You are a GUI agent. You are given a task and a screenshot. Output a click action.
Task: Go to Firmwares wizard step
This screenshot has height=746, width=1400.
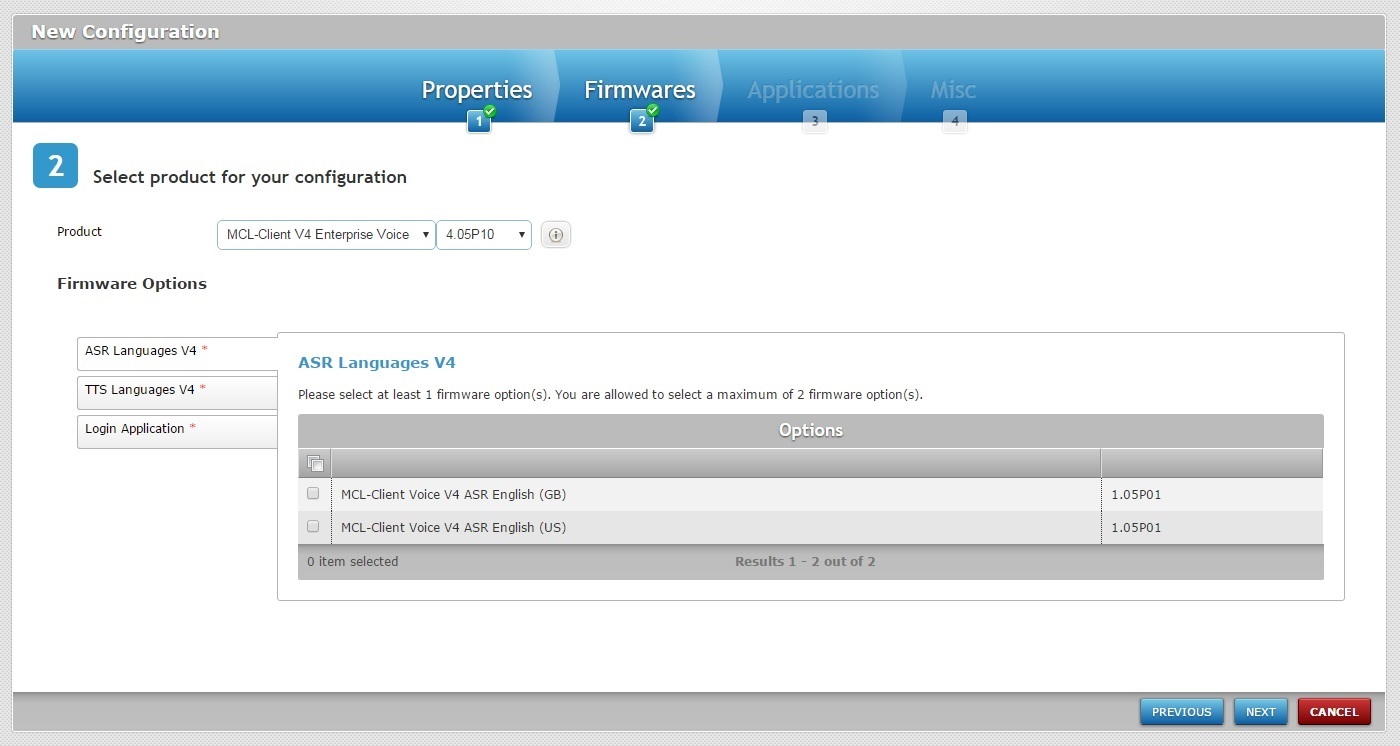[x=640, y=90]
